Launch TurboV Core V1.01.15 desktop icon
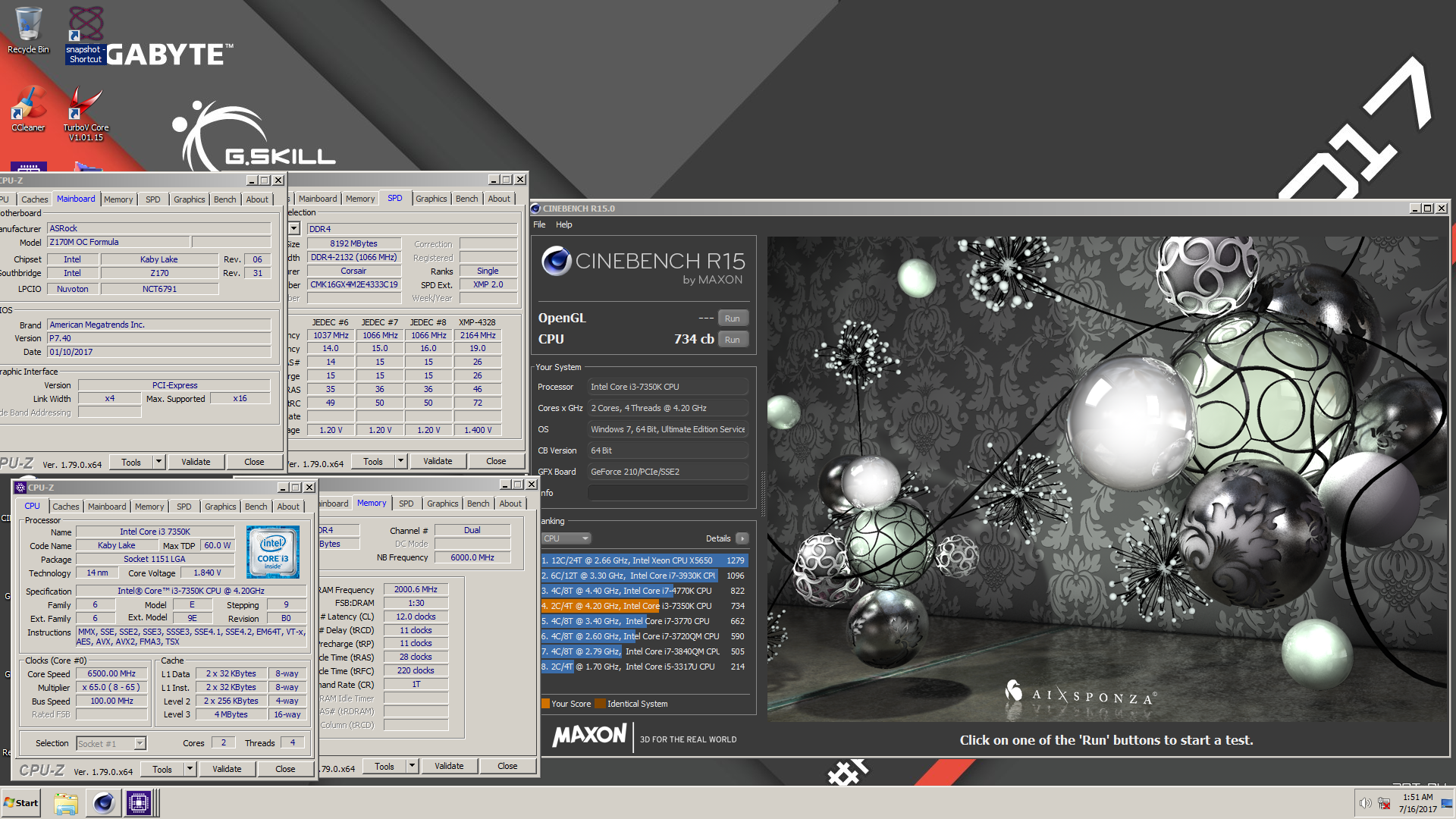Screen dimensions: 1456x819 pos(86,114)
